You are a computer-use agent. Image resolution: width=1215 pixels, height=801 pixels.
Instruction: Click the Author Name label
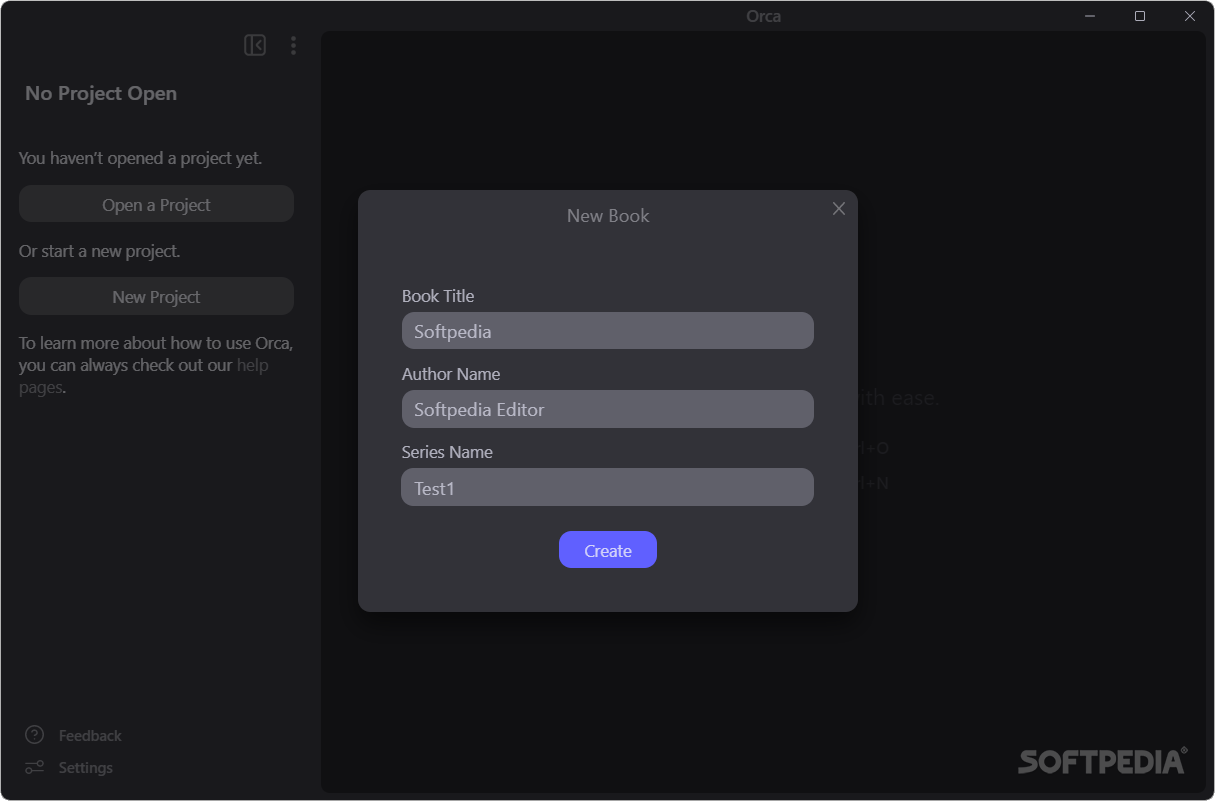[451, 374]
